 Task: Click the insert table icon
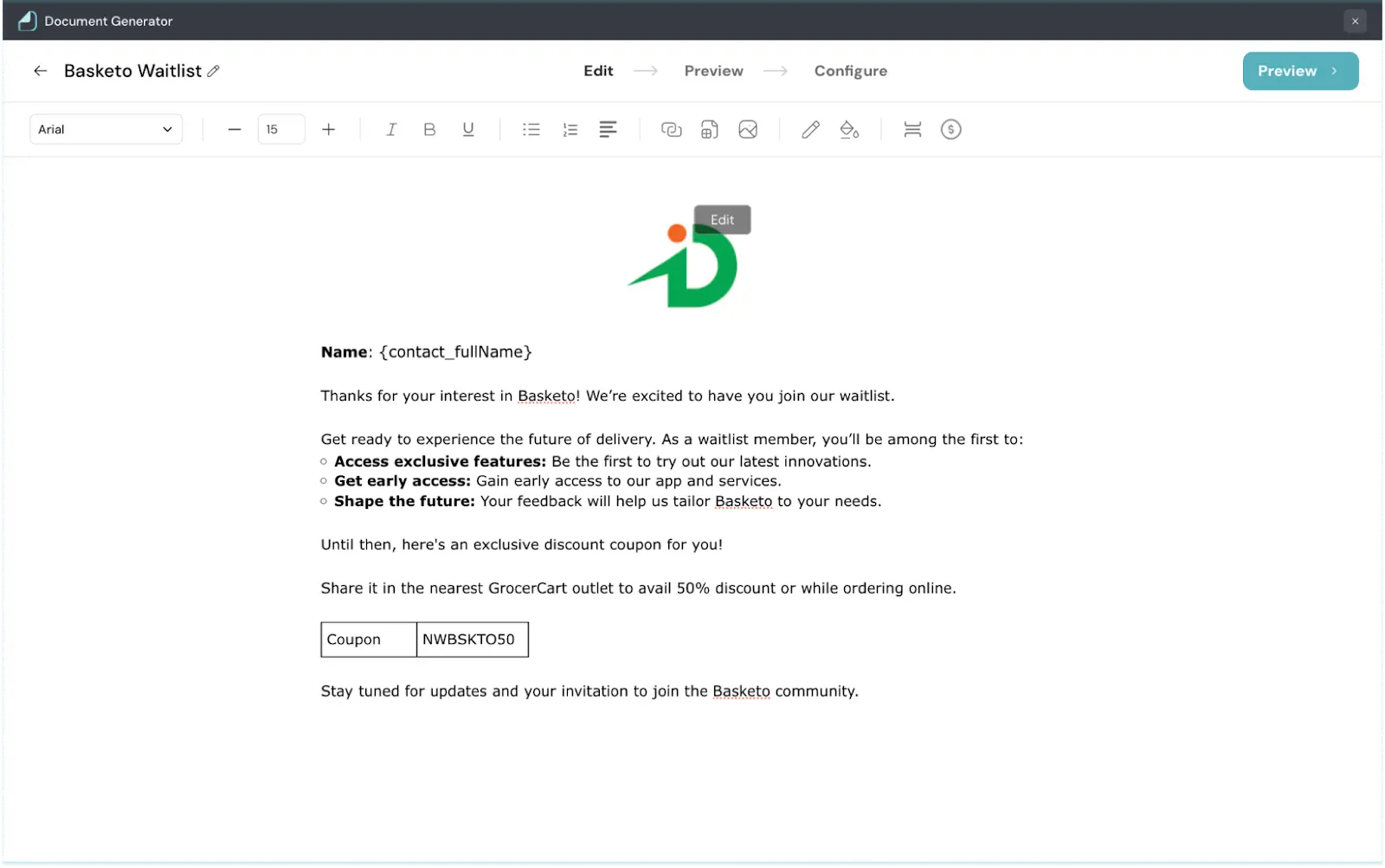(x=710, y=130)
